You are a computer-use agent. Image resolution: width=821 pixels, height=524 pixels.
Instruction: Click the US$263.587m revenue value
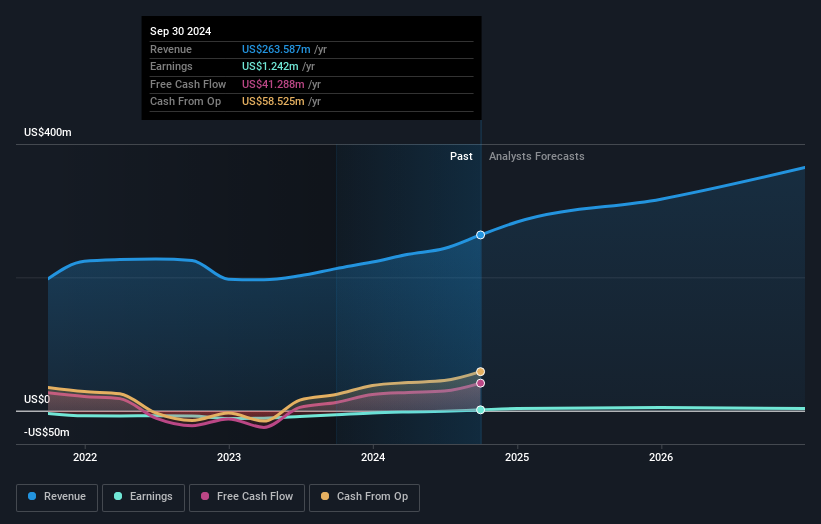276,49
